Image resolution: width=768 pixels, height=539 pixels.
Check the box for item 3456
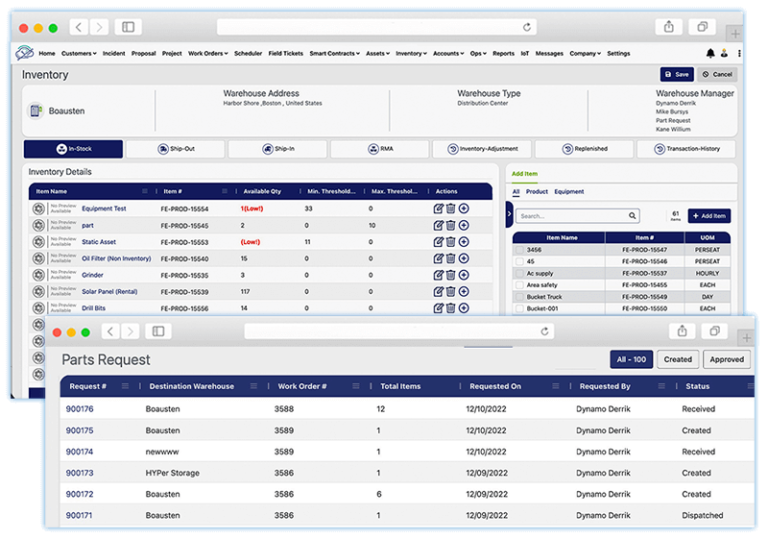click(520, 250)
